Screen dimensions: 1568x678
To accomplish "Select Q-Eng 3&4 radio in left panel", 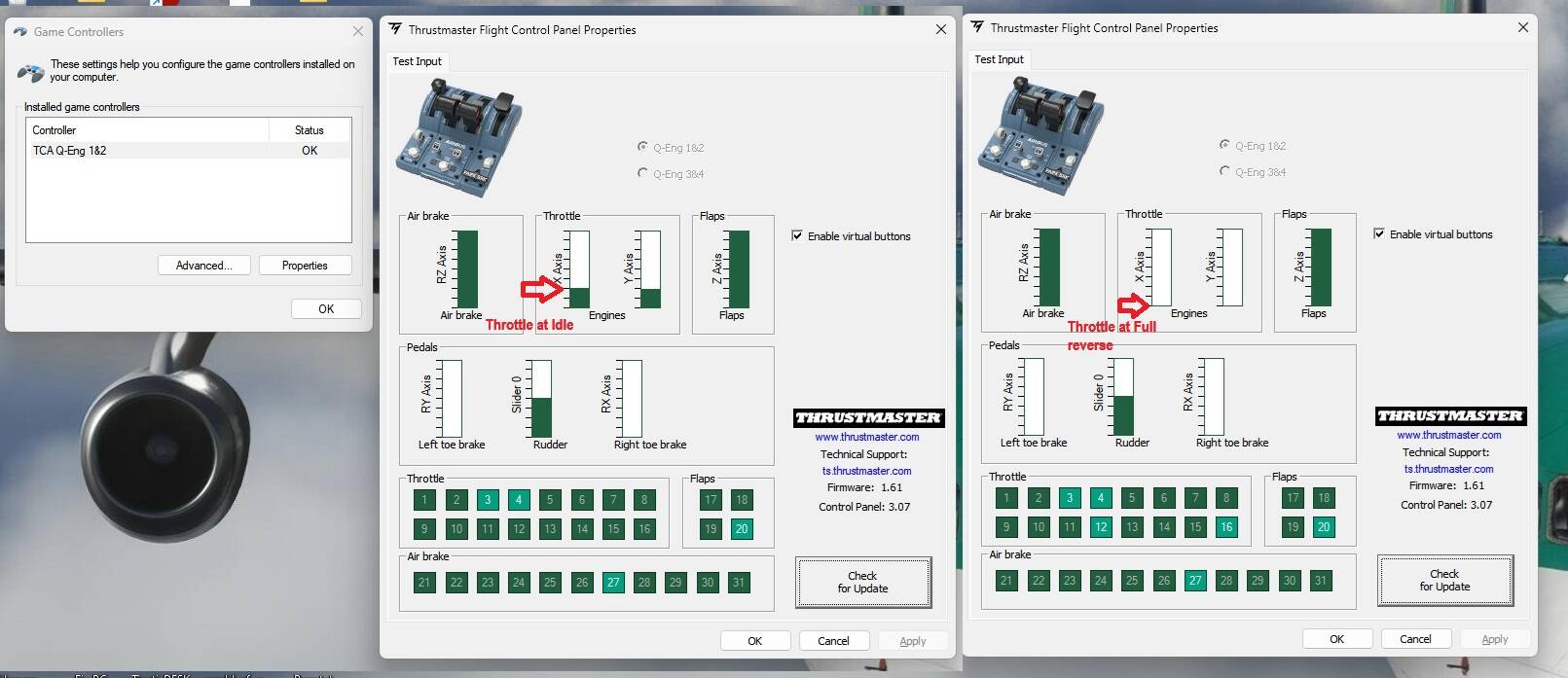I will [x=671, y=174].
